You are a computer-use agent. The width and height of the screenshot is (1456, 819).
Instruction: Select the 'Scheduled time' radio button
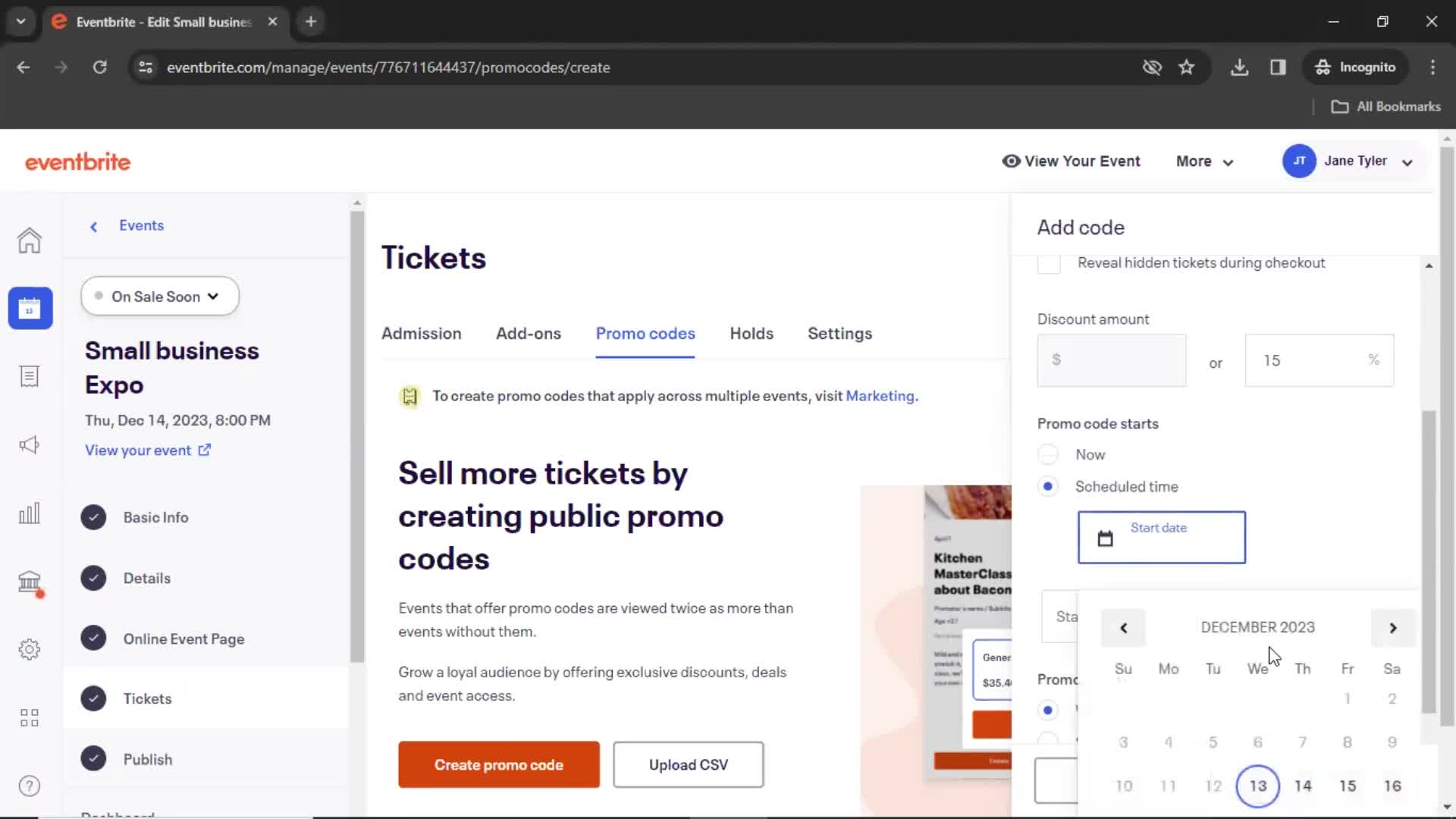click(1049, 486)
